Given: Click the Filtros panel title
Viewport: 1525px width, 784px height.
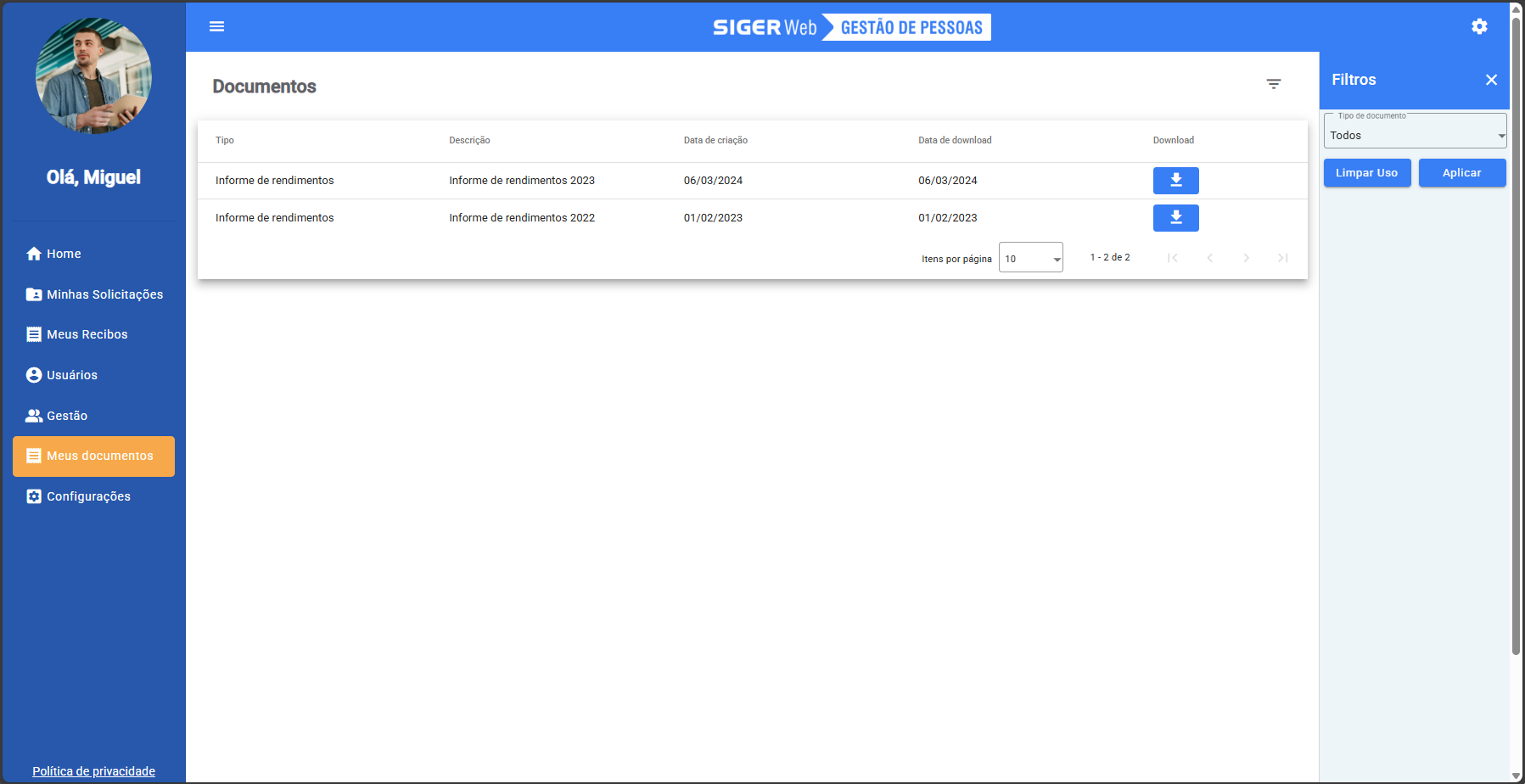Looking at the screenshot, I should pos(1354,80).
